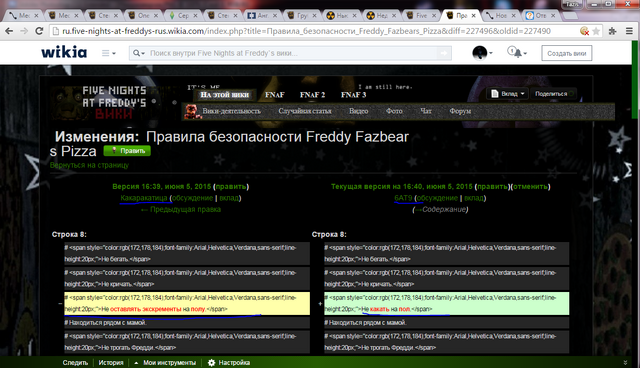The width and height of the screenshot is (640, 368).
Task: Submit the search with the arrow button
Action: [x=444, y=53]
